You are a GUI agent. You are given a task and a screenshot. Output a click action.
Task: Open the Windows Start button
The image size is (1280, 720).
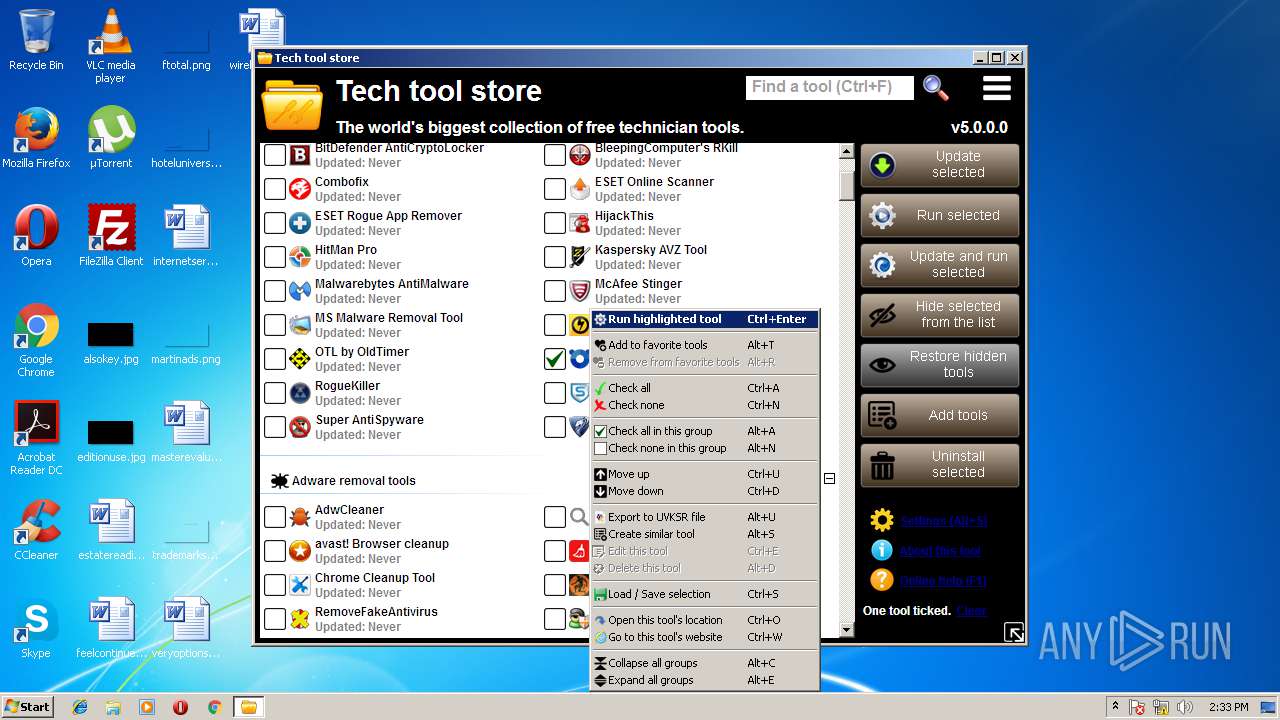[27, 706]
